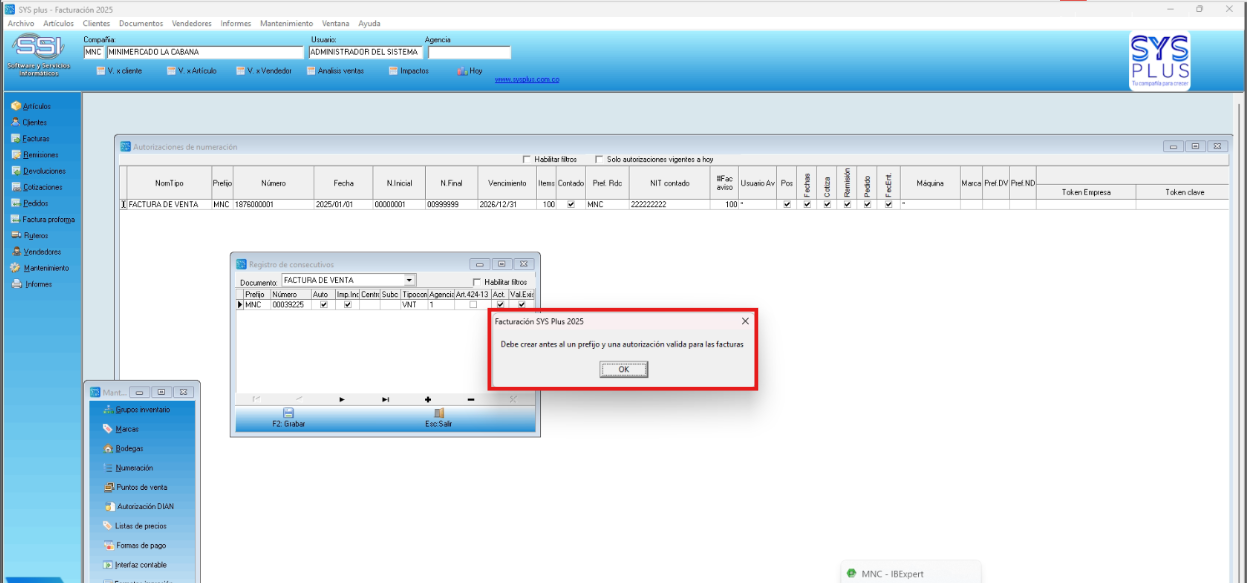
Task: Click Esc:Salir exit door icon
Action: point(438,413)
